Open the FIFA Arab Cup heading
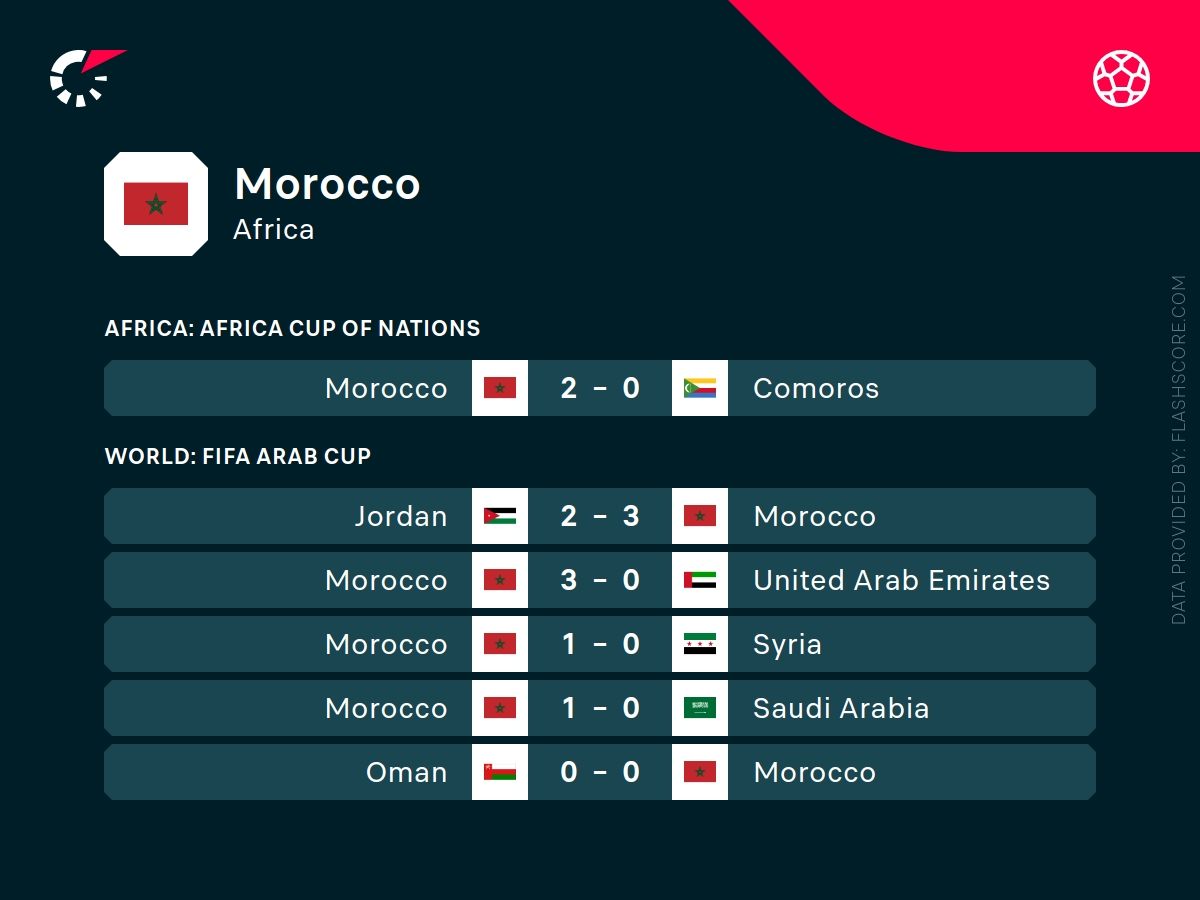Screen dimensions: 1200x900 coord(238,456)
